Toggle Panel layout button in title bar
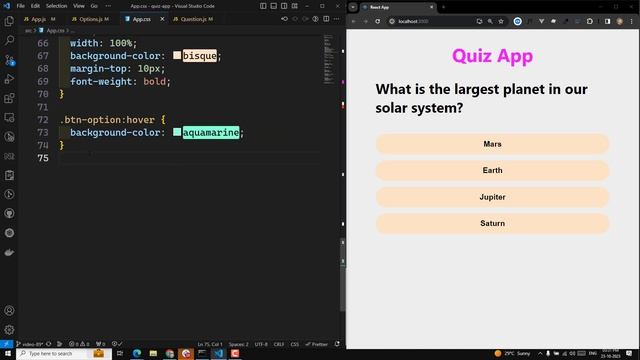This screenshot has width=640, height=360. point(273,6)
